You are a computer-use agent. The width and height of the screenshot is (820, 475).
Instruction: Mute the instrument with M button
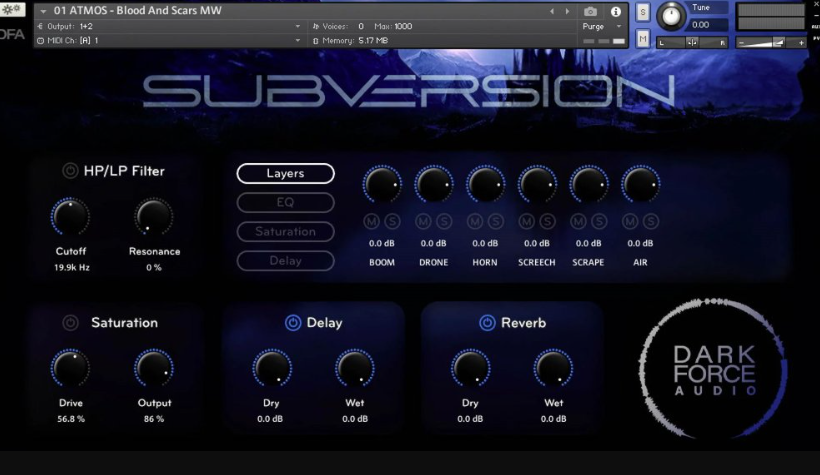(643, 38)
